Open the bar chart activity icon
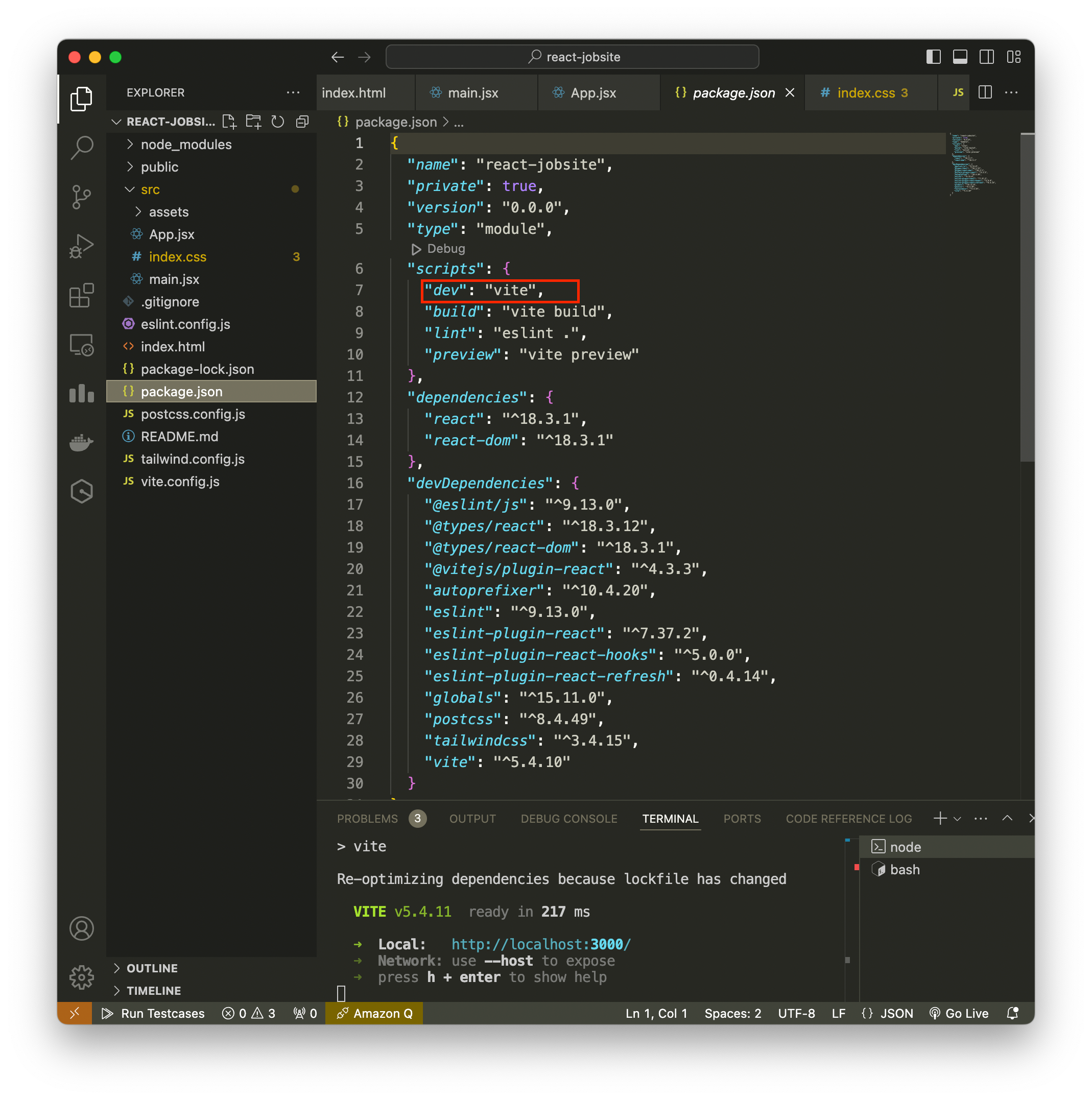This screenshot has height=1100, width=1092. click(81, 393)
